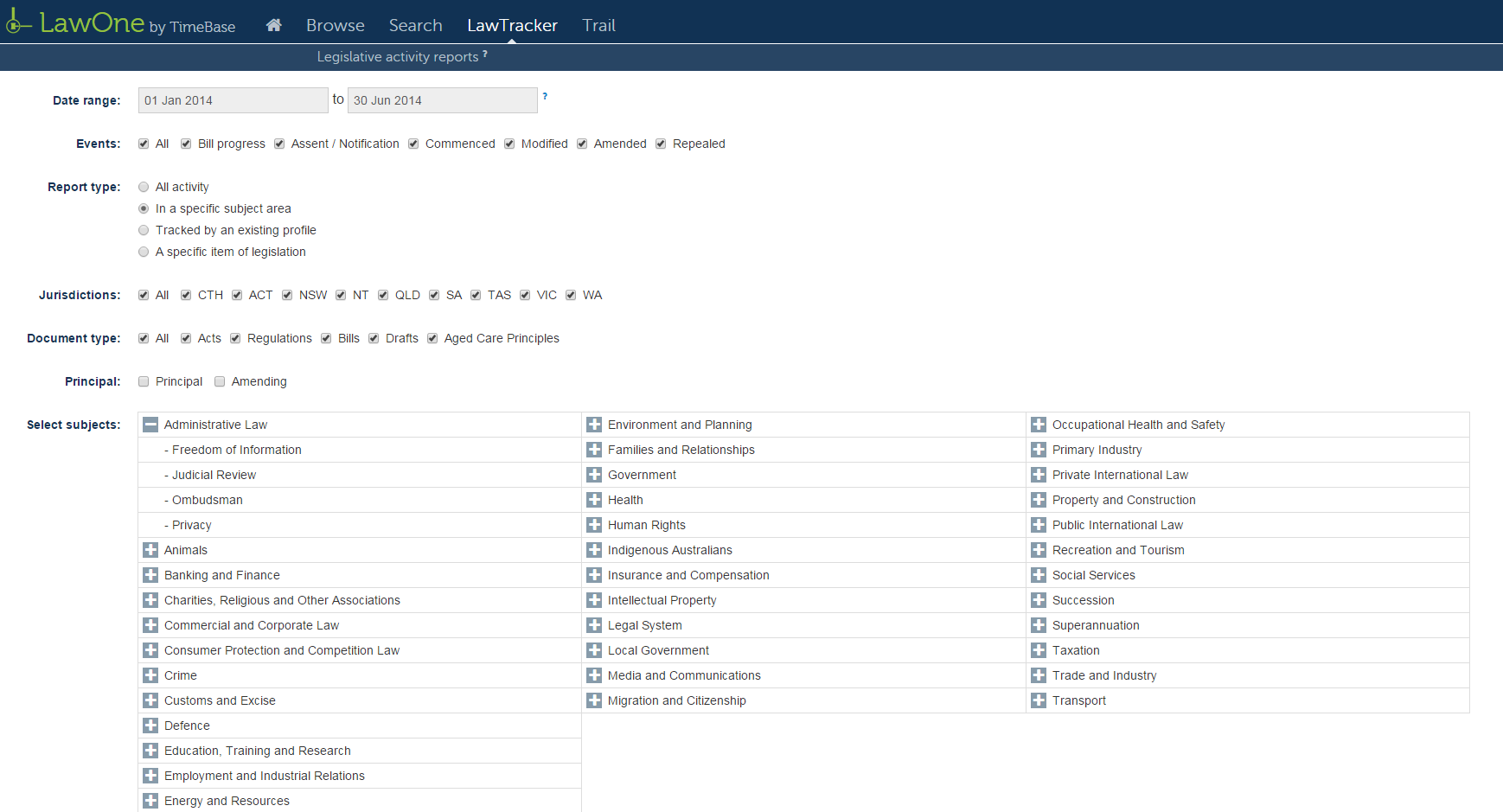Expand the Animals subject plus icon
The height and width of the screenshot is (812, 1503).
(x=150, y=550)
